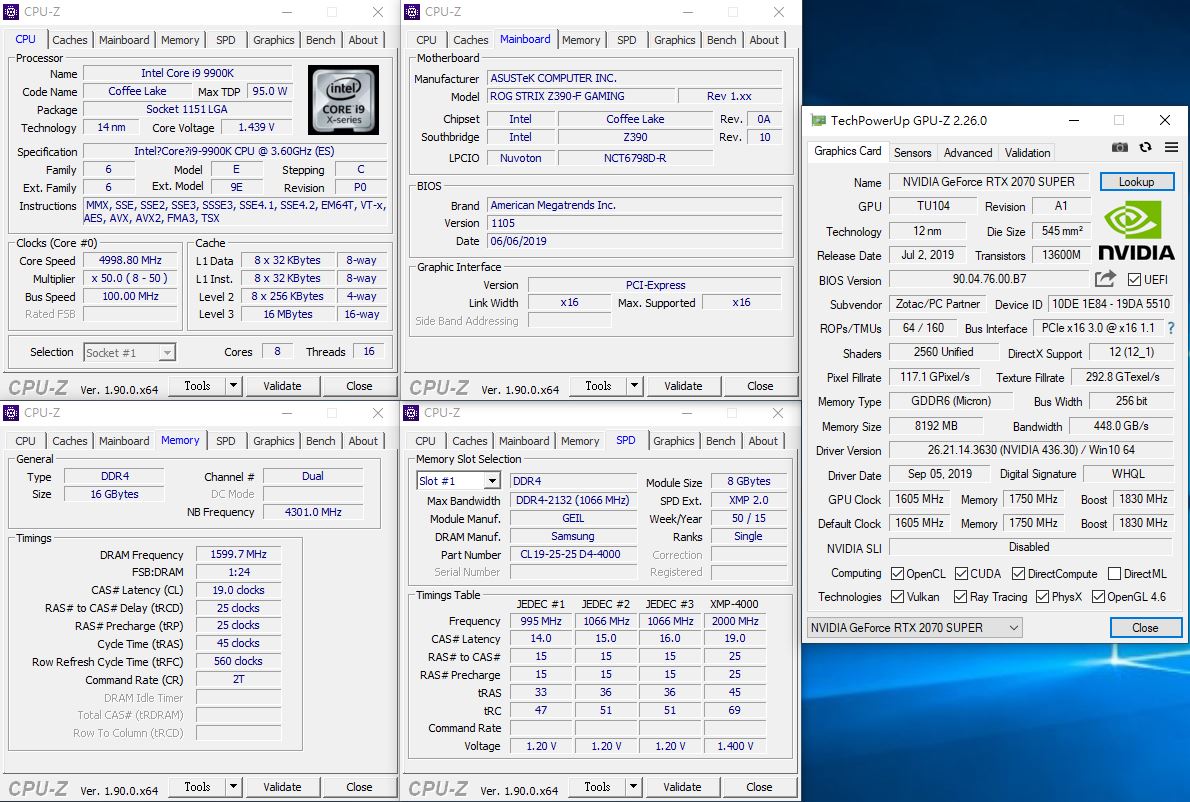Click the app icon of CPU-Z SPD window

[x=411, y=413]
